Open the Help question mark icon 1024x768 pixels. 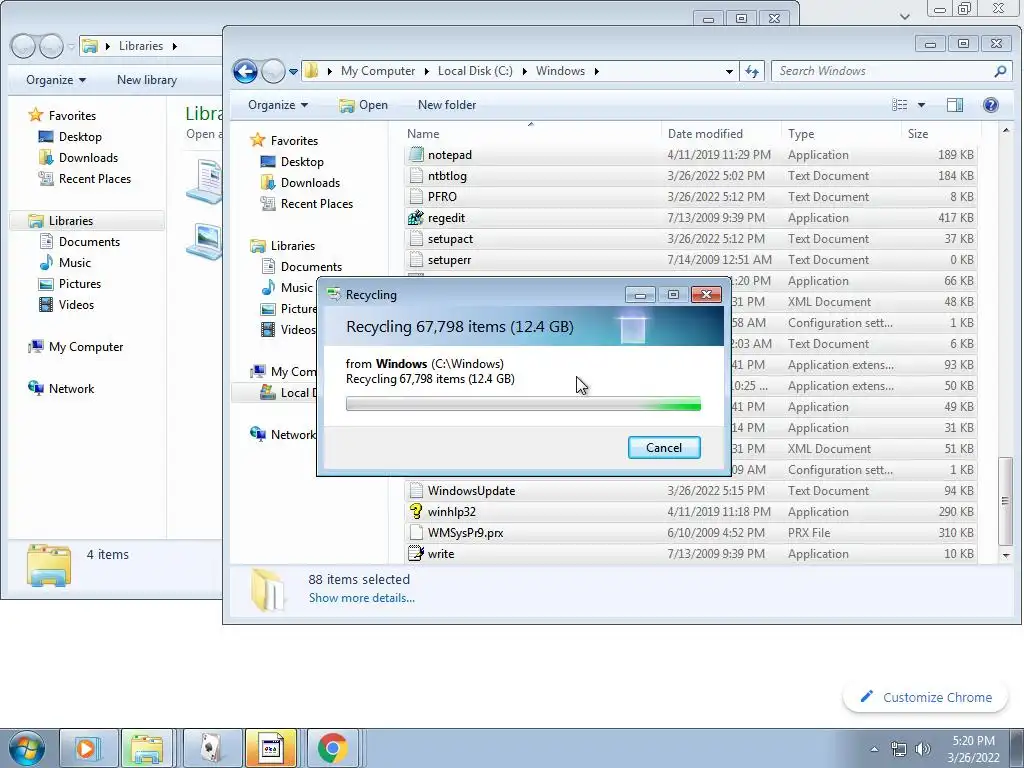990,105
